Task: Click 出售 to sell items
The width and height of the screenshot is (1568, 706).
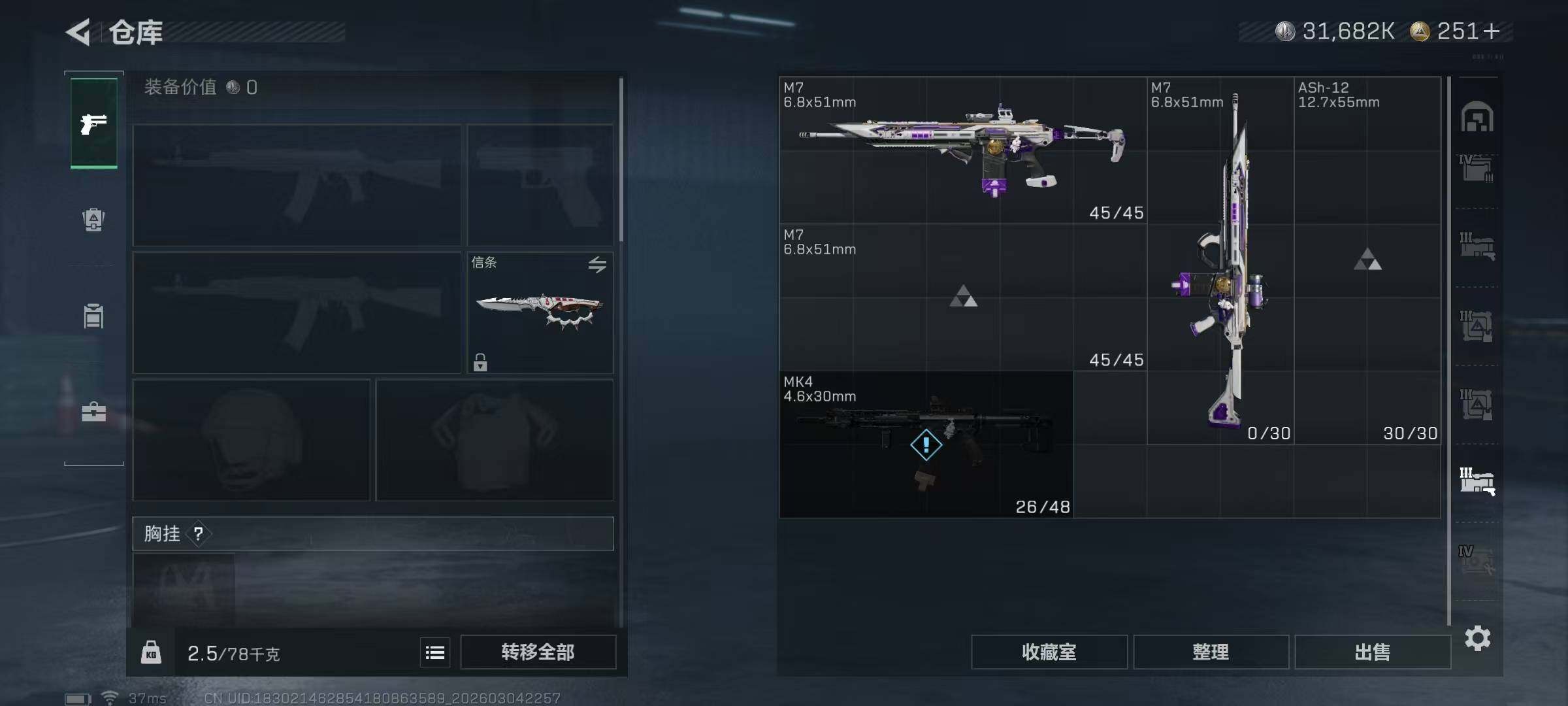Action: pos(1372,652)
